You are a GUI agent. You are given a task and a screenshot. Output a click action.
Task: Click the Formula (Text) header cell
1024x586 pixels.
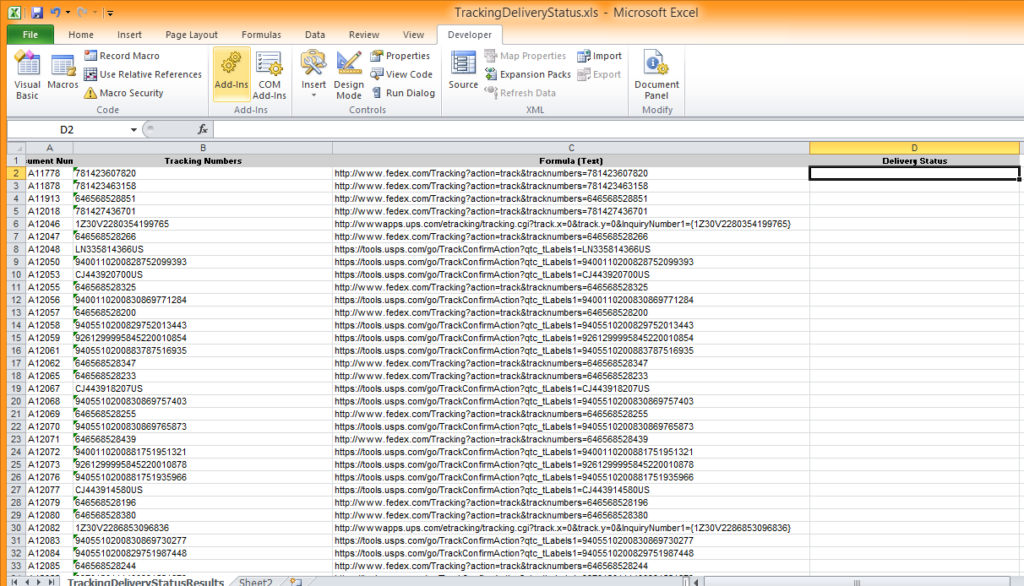[x=571, y=161]
